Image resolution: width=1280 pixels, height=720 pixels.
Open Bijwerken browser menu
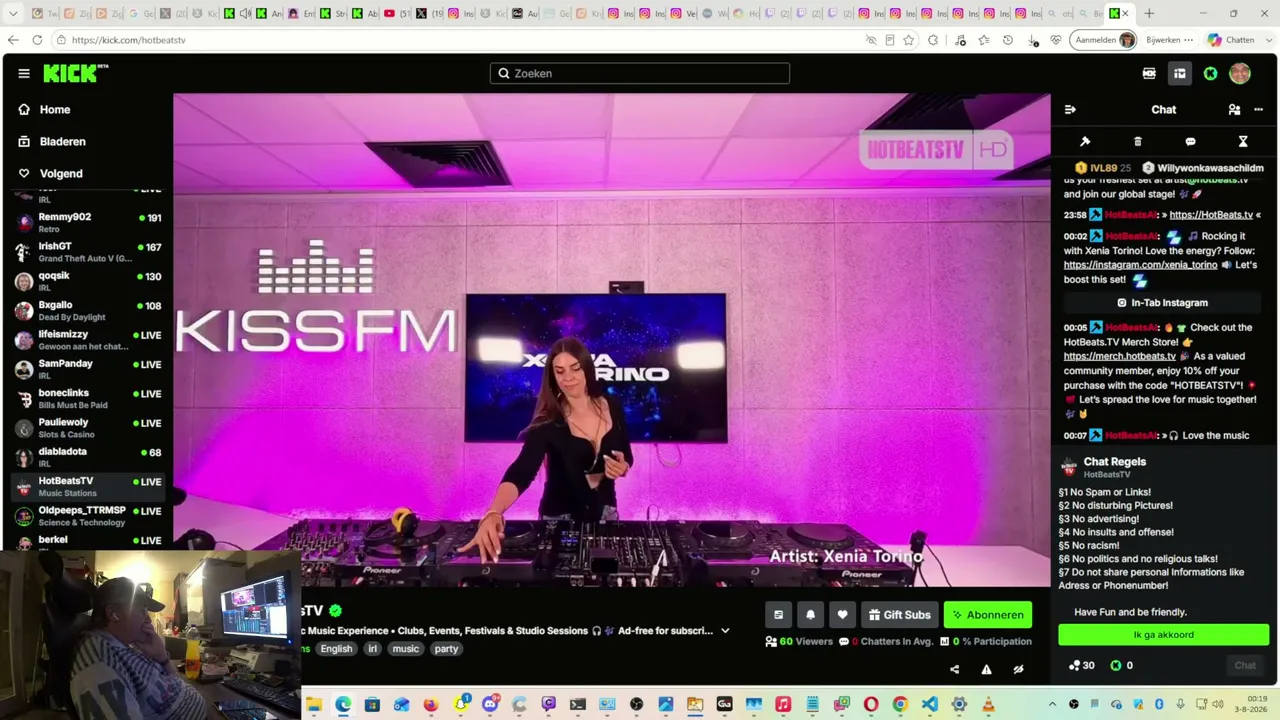(x=1170, y=40)
